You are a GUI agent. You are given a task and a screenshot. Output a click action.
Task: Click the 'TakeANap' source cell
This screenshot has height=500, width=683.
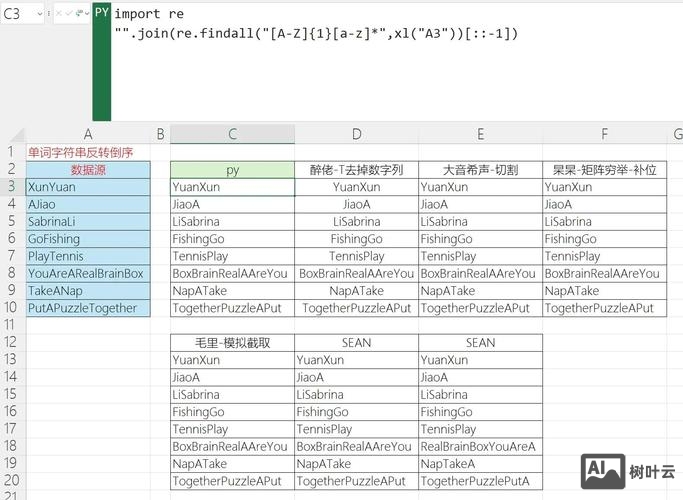(x=88, y=291)
